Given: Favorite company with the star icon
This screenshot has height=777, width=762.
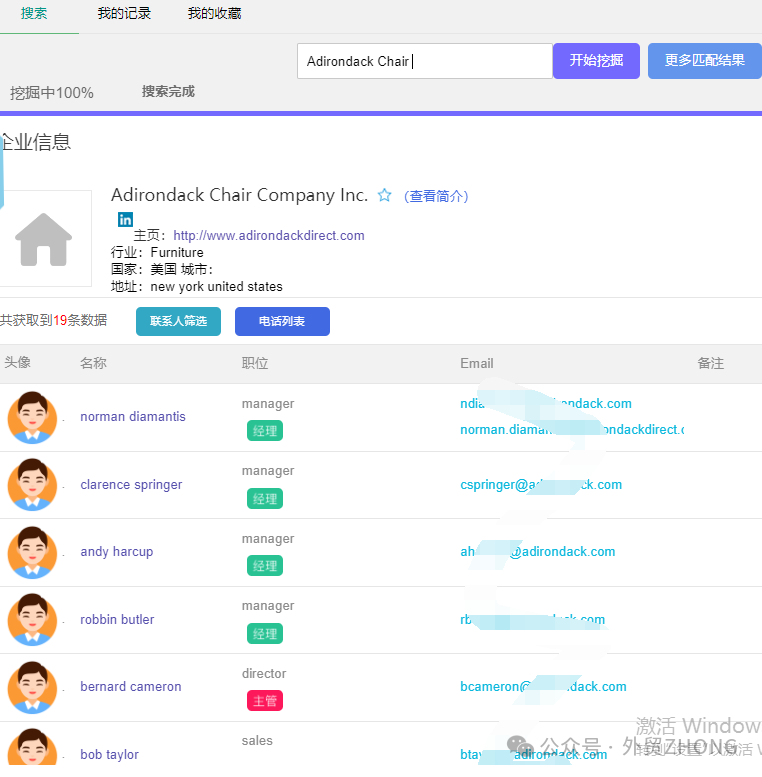Looking at the screenshot, I should pos(384,195).
